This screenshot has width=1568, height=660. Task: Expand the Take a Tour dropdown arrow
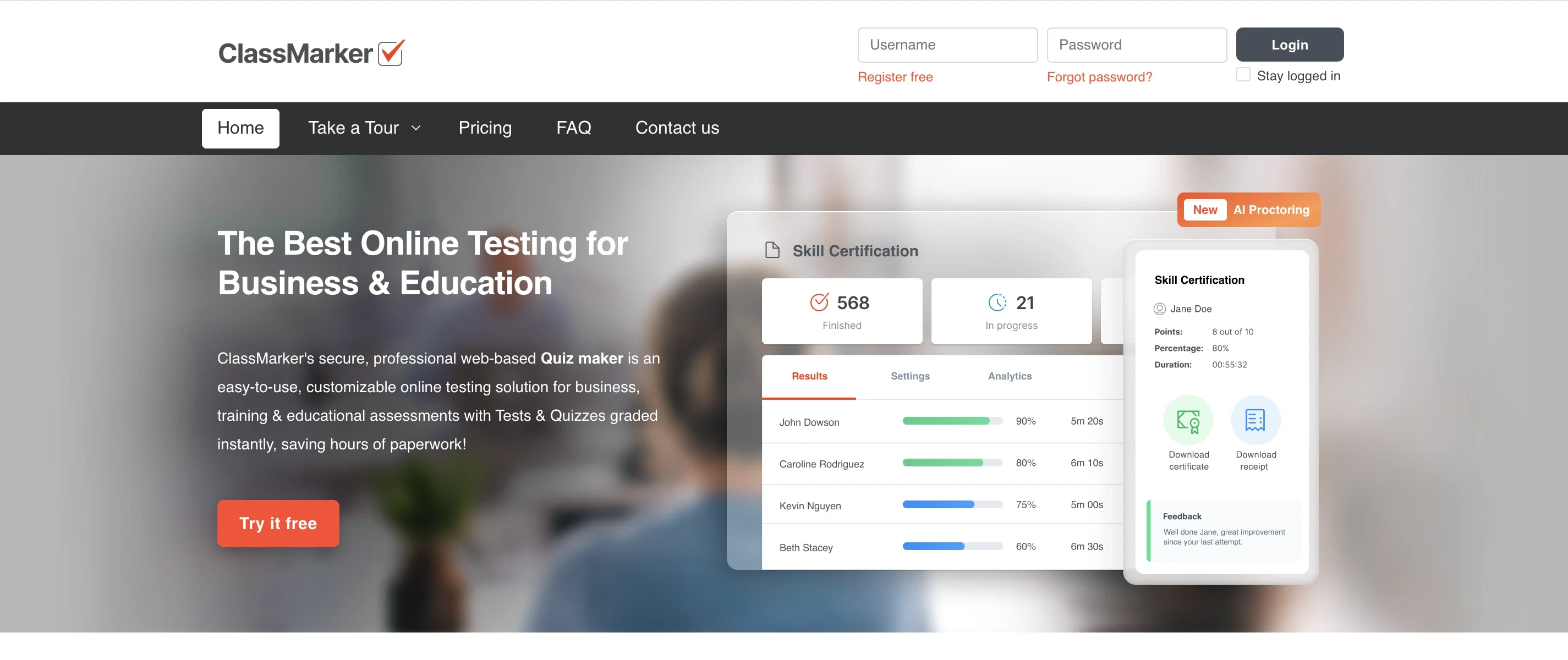pyautogui.click(x=416, y=128)
